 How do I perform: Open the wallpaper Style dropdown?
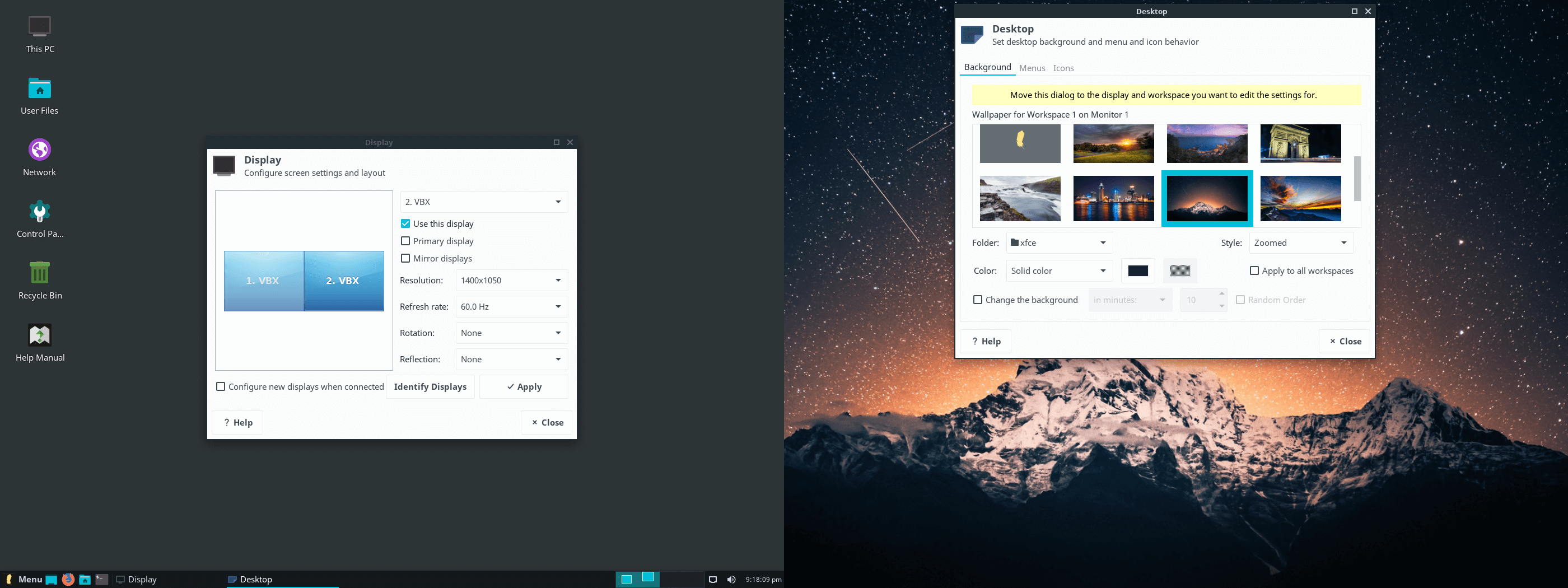1301,243
